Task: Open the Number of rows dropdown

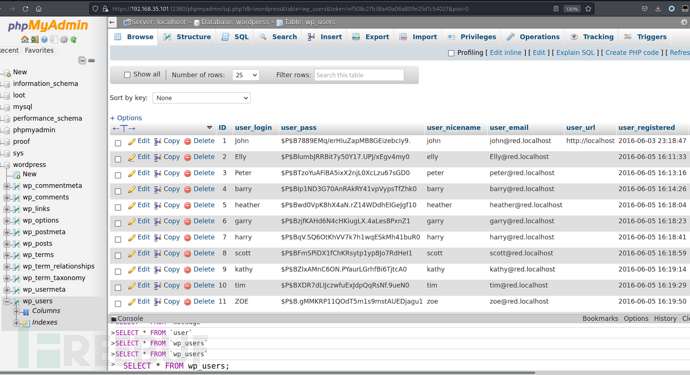Action: tap(246, 75)
